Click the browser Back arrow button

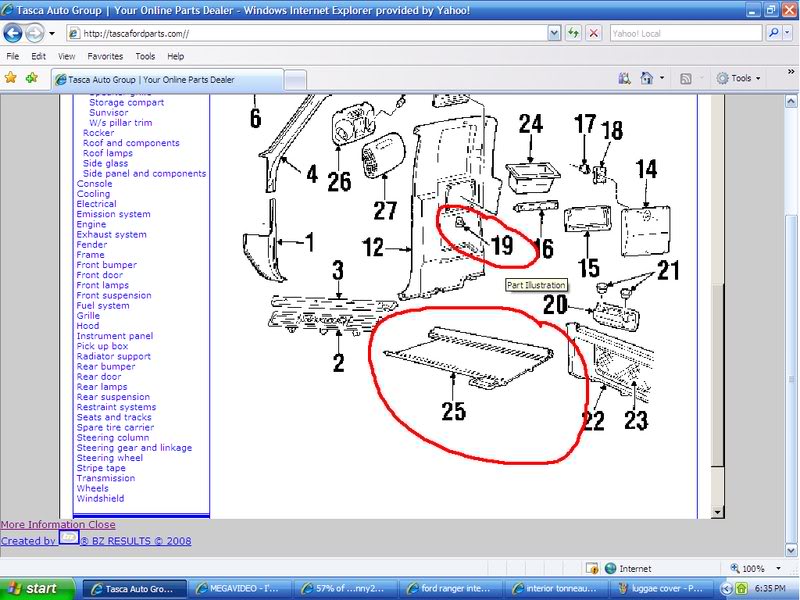(x=13, y=34)
